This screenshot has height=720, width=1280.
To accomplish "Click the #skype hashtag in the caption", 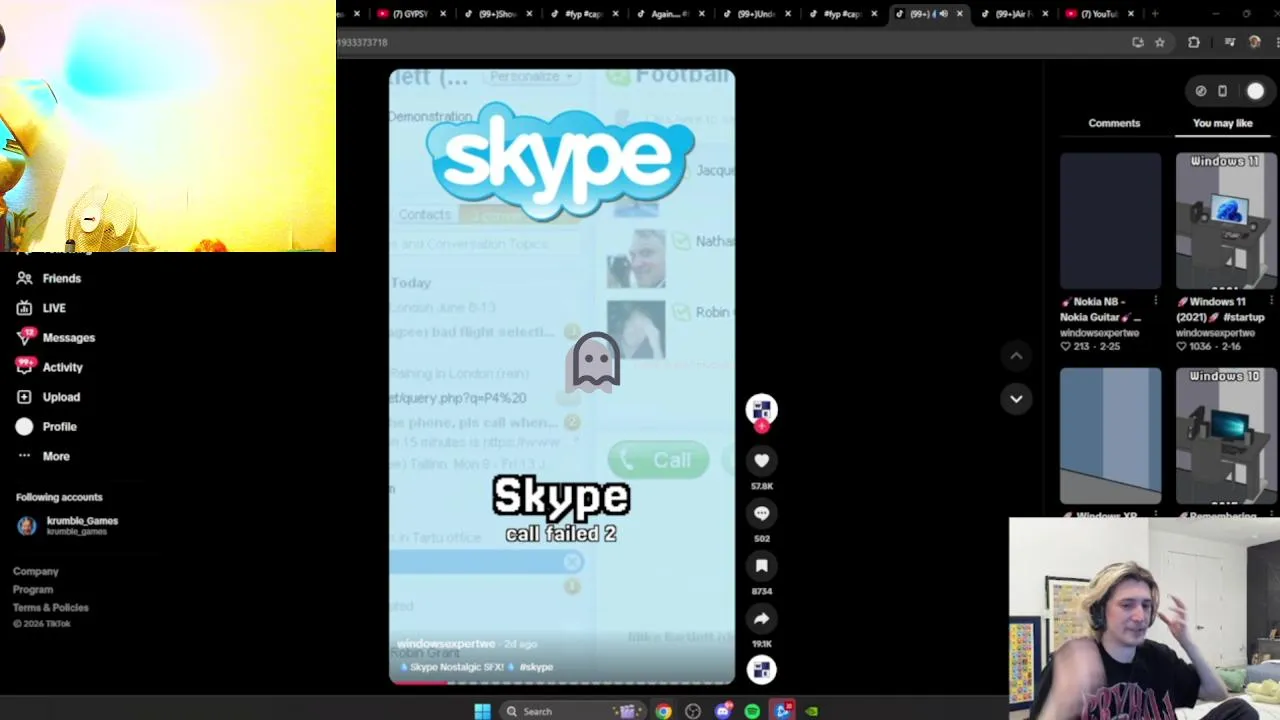I will pos(536,667).
